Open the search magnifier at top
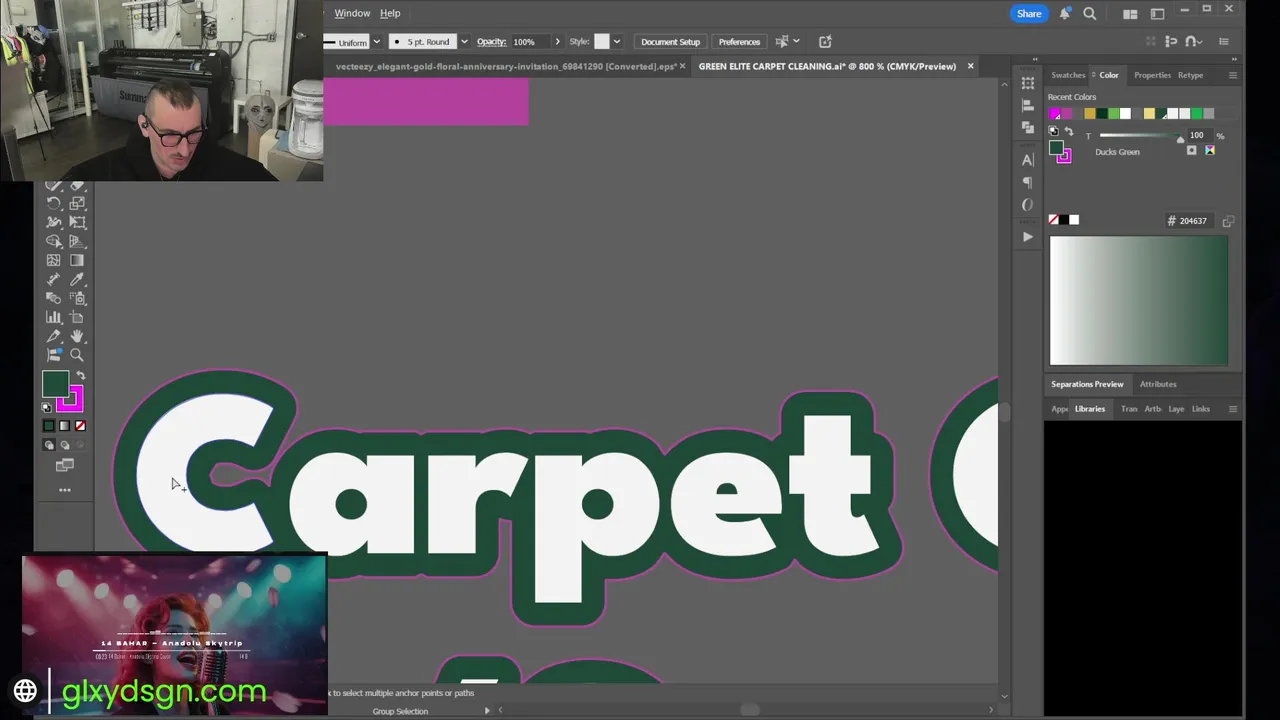Viewport: 1280px width, 720px height. (1090, 13)
